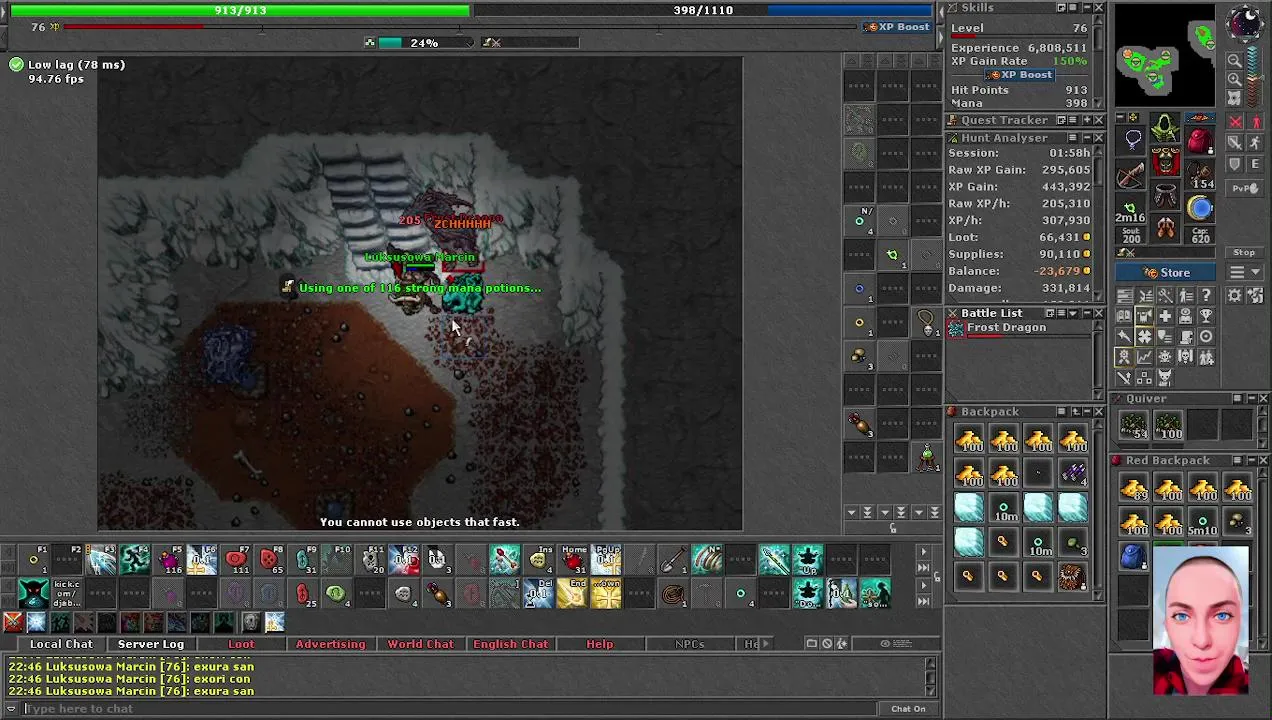Viewport: 1272px width, 720px height.
Task: Zoom in the minimap with the plus magnifier
Action: [1234, 79]
